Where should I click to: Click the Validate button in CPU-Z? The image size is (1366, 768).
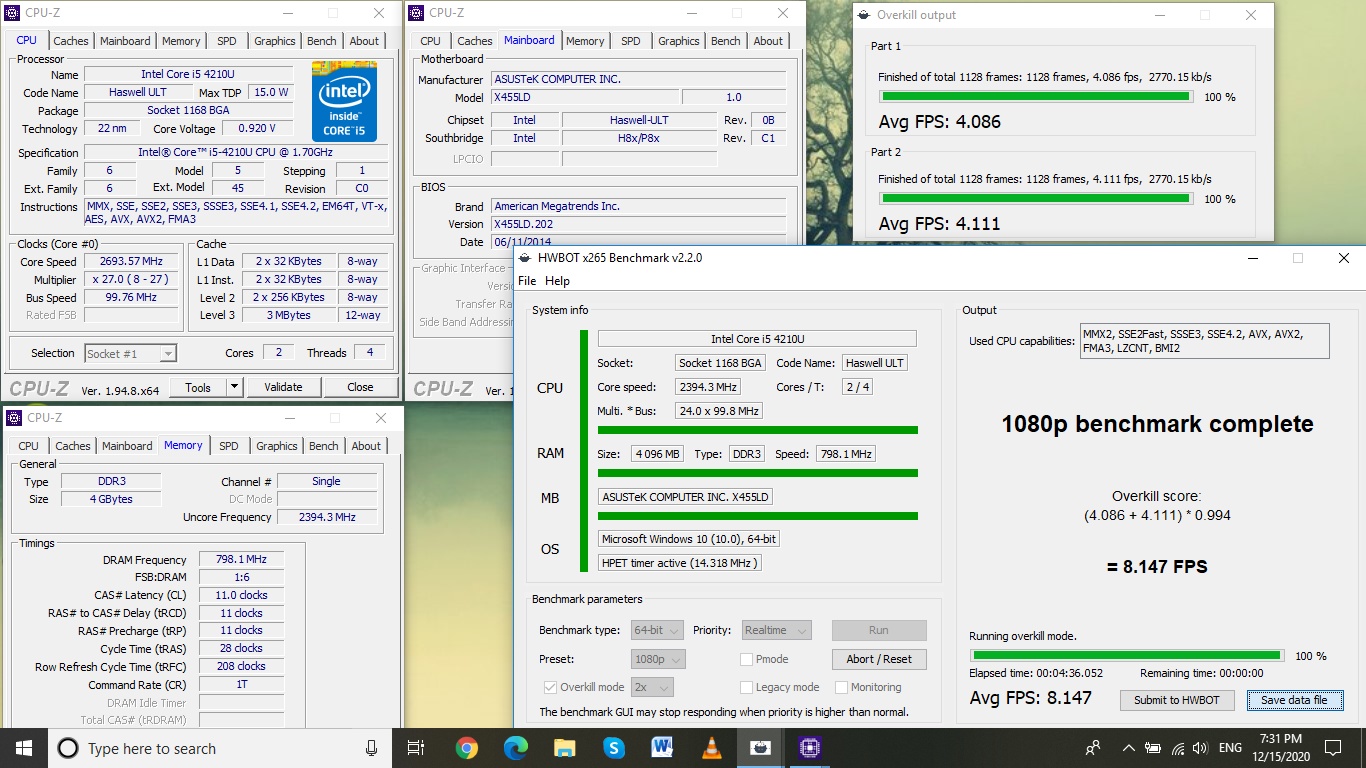283,387
